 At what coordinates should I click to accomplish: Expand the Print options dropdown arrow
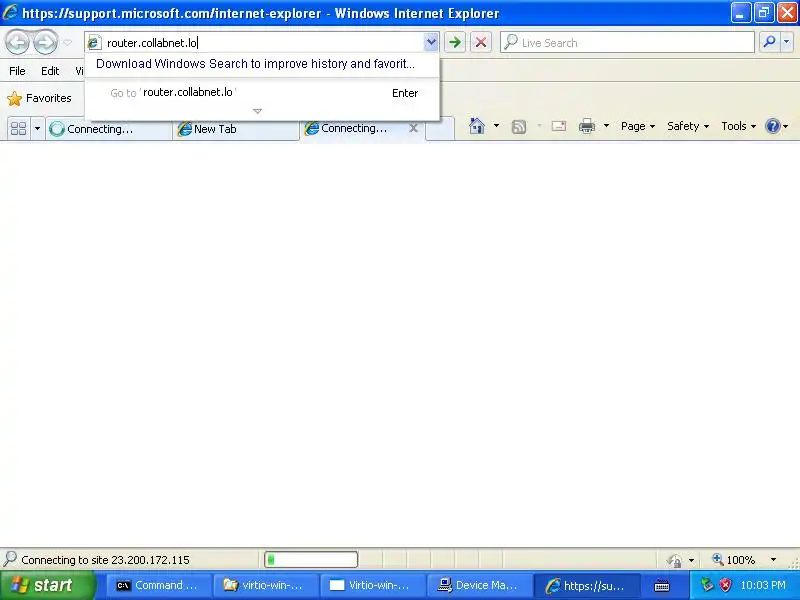[x=606, y=126]
